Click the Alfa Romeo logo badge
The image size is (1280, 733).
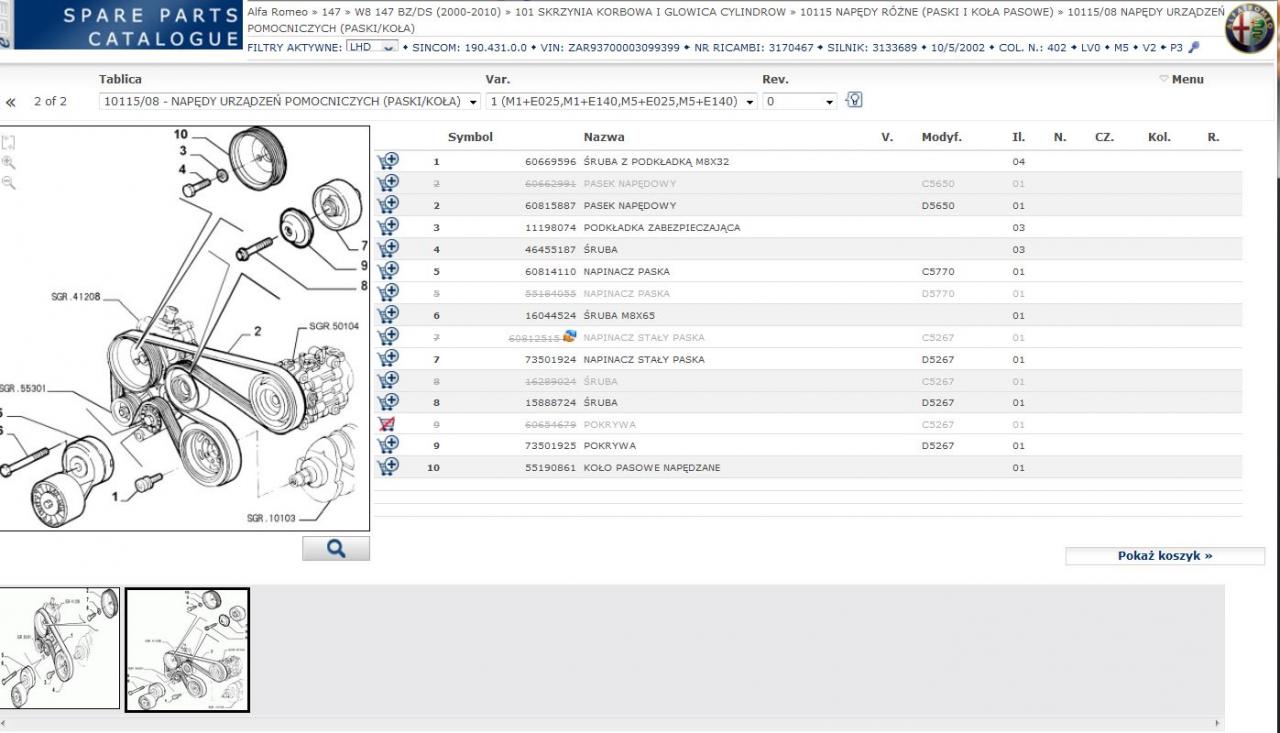click(1251, 27)
